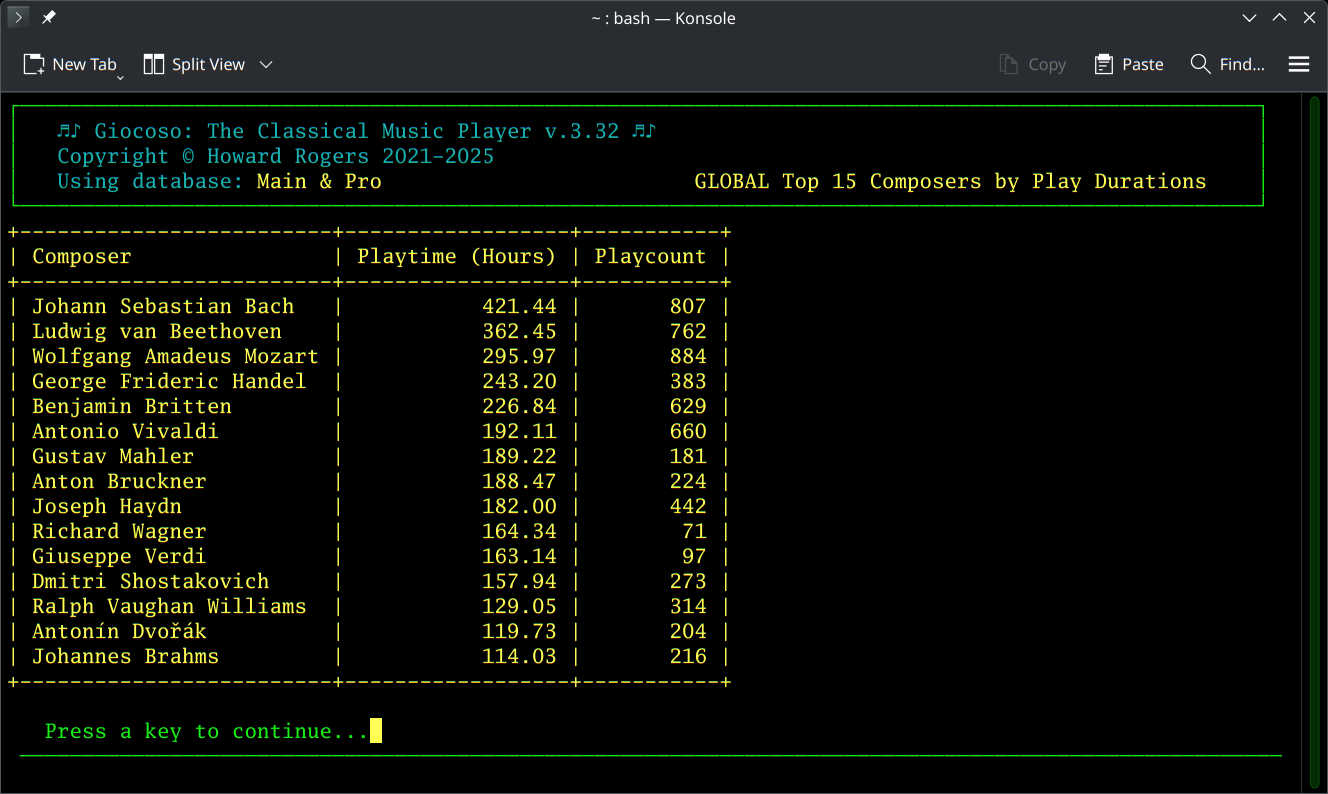Maximize the Konsole window
Viewport: 1328px width, 794px height.
[x=1279, y=18]
